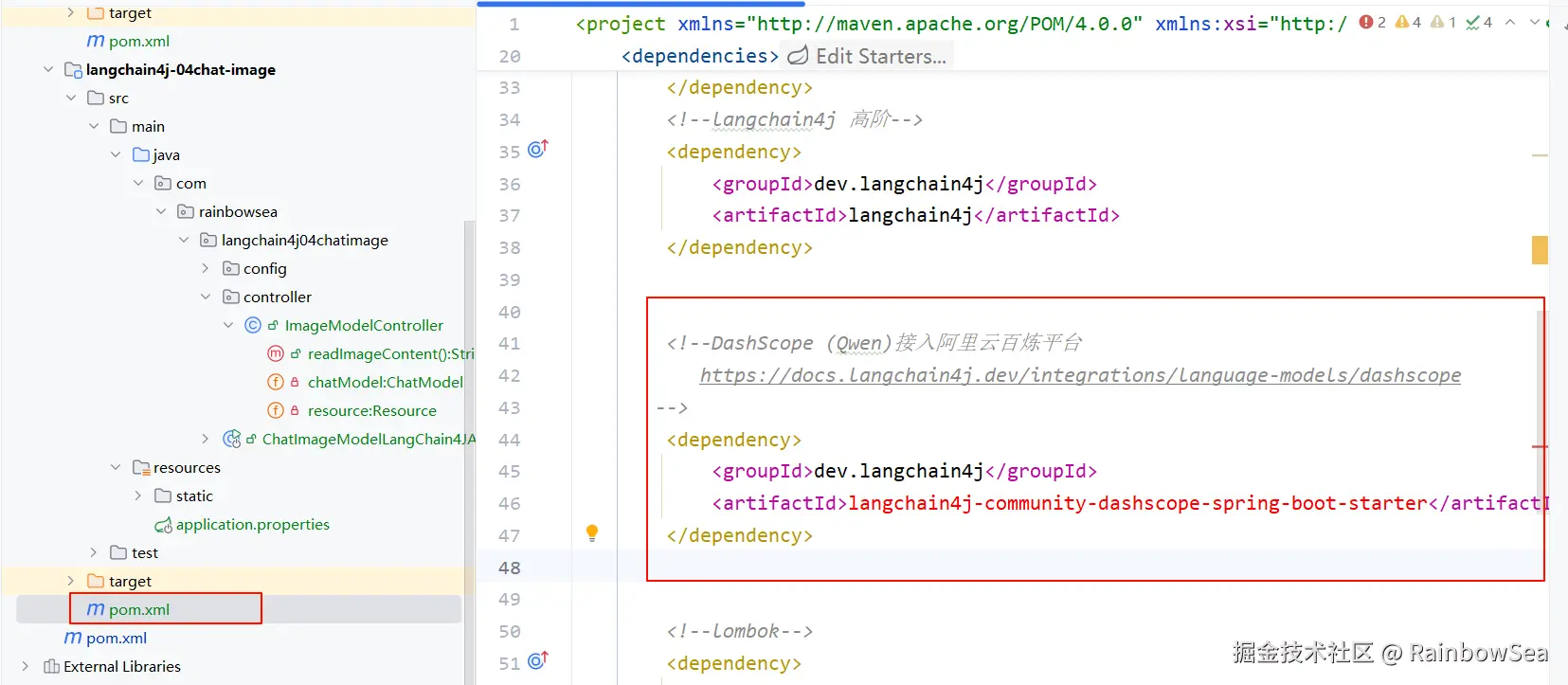Click the java source folder icon
Viewport: 1568px width, 685px height.
(141, 154)
